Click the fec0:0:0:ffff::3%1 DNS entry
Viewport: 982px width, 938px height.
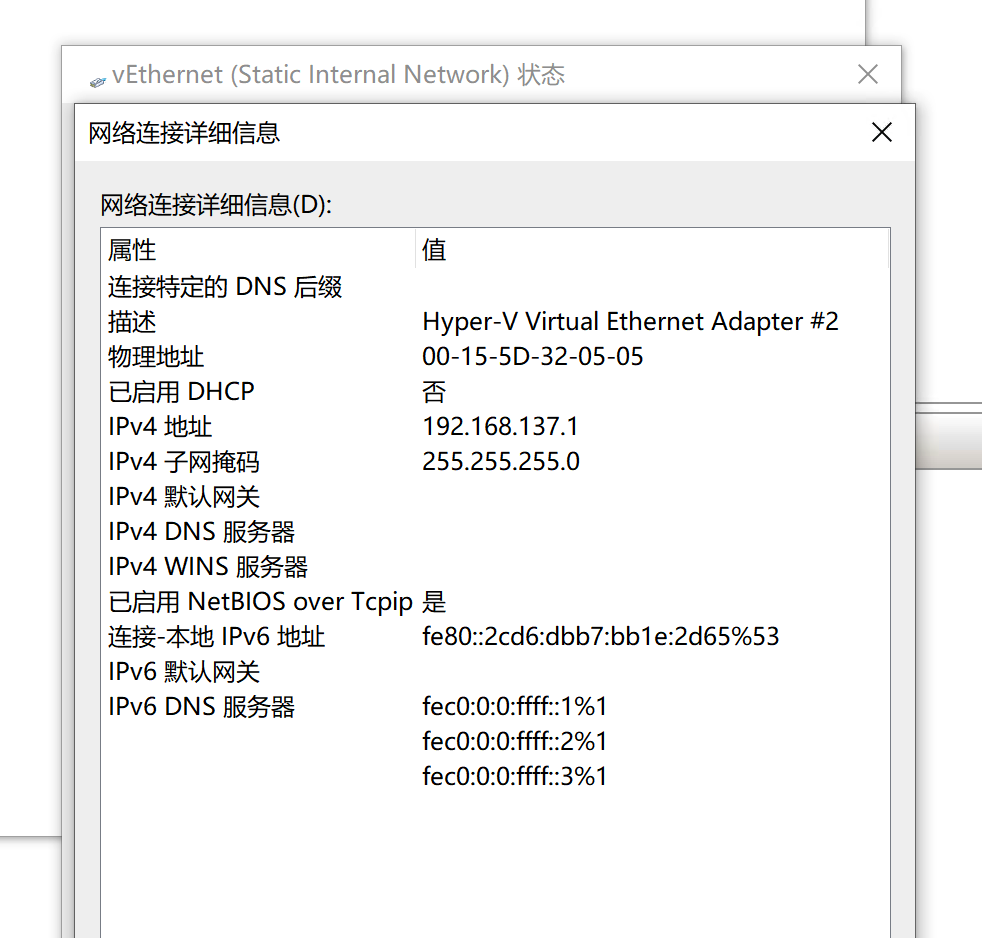click(x=515, y=777)
